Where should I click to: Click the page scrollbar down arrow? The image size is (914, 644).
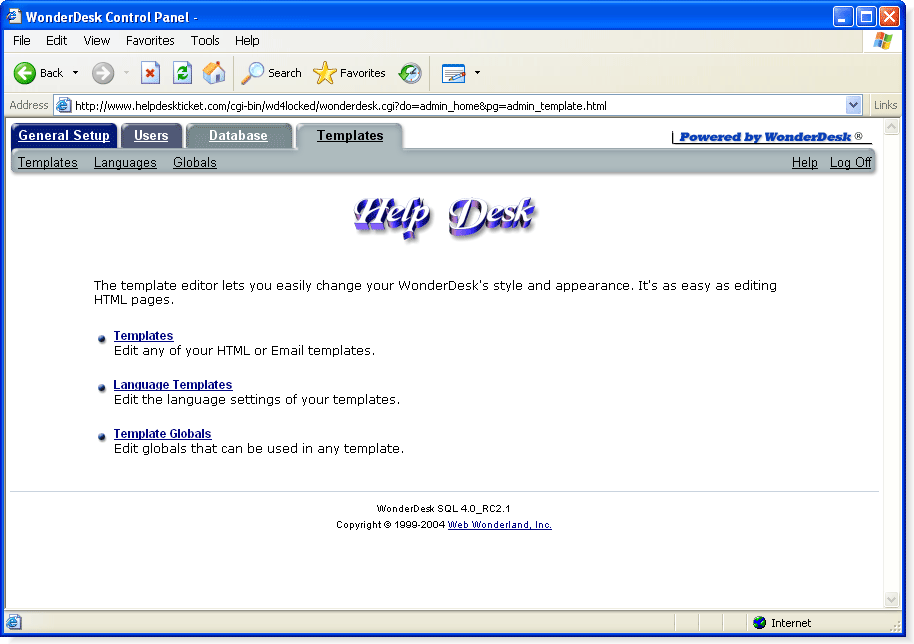click(x=891, y=599)
